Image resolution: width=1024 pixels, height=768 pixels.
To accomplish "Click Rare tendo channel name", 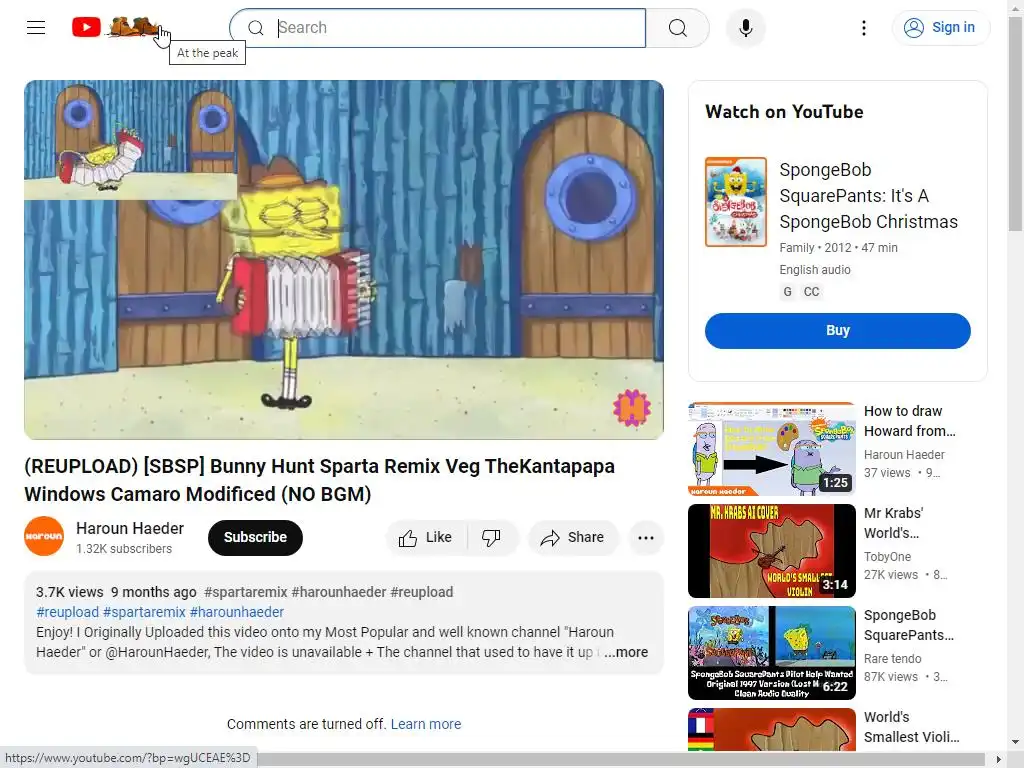I will (893, 659).
